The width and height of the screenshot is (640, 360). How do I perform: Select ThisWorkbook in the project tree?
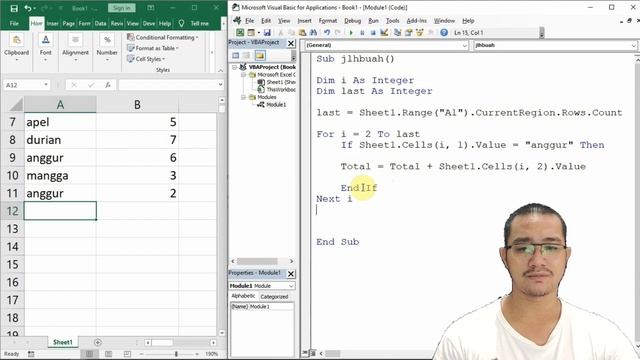click(281, 90)
